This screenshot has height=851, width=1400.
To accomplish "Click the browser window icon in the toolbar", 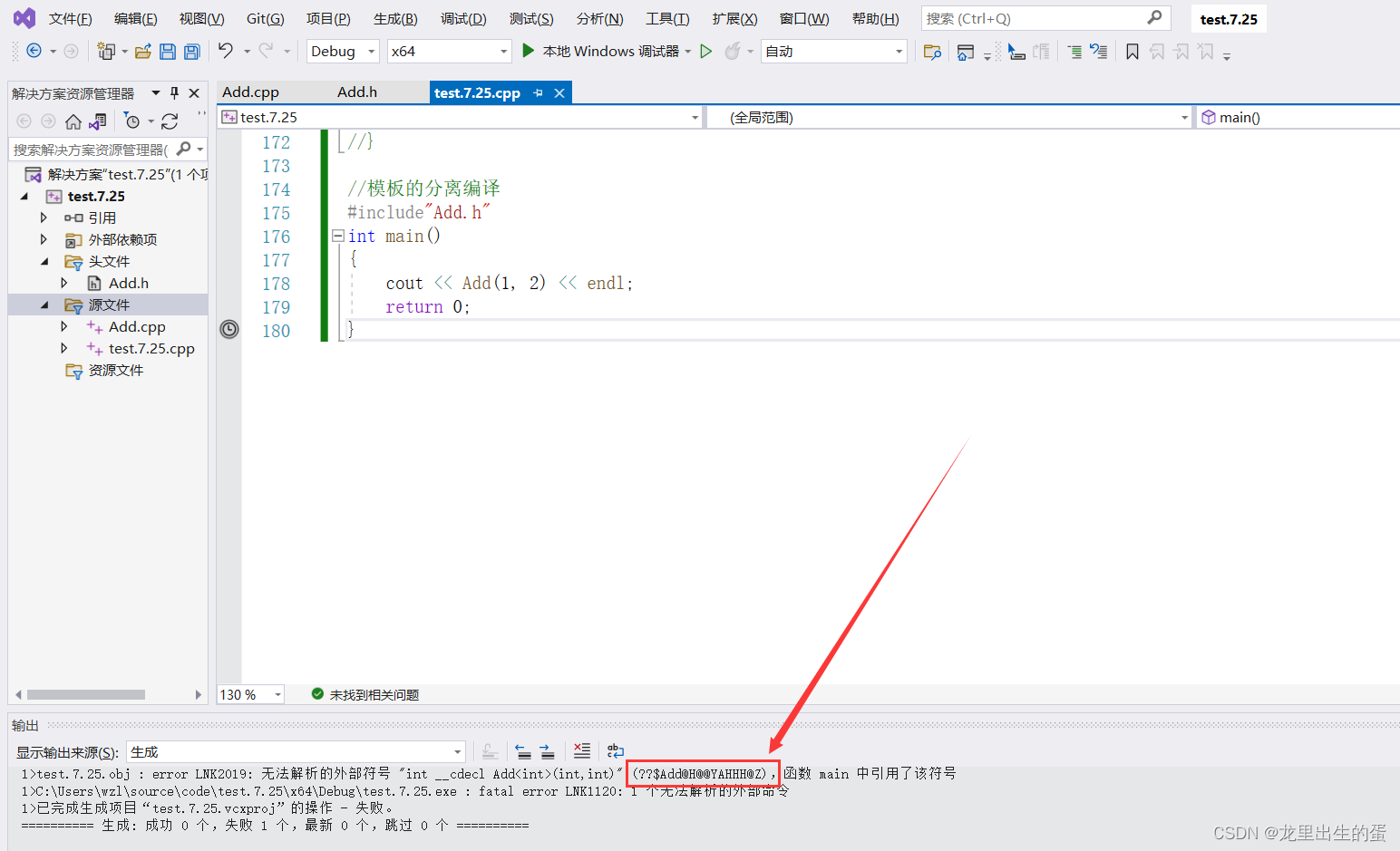I will point(966,53).
